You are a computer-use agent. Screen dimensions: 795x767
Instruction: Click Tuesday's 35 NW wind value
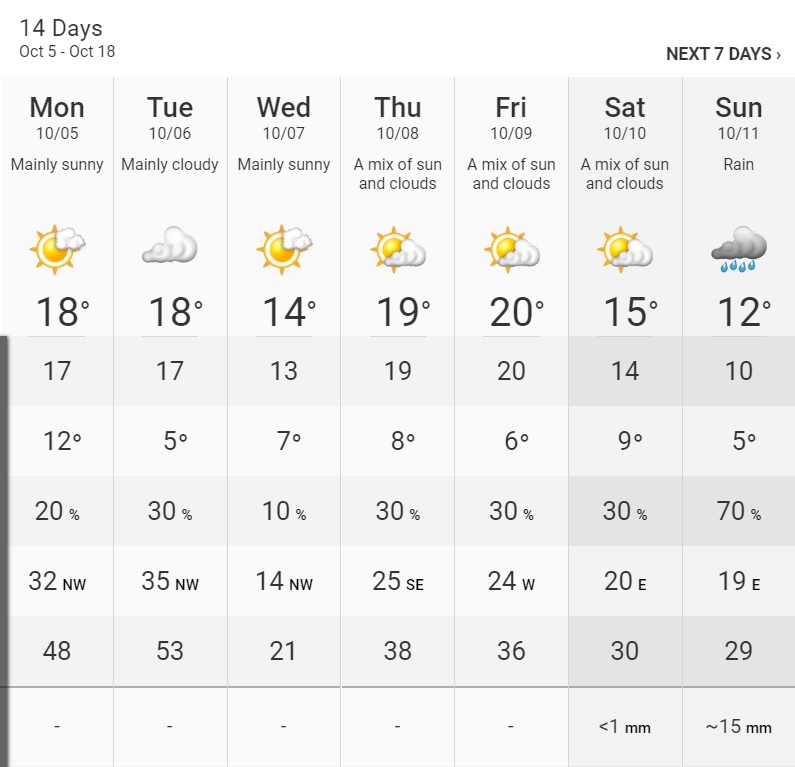click(x=170, y=581)
